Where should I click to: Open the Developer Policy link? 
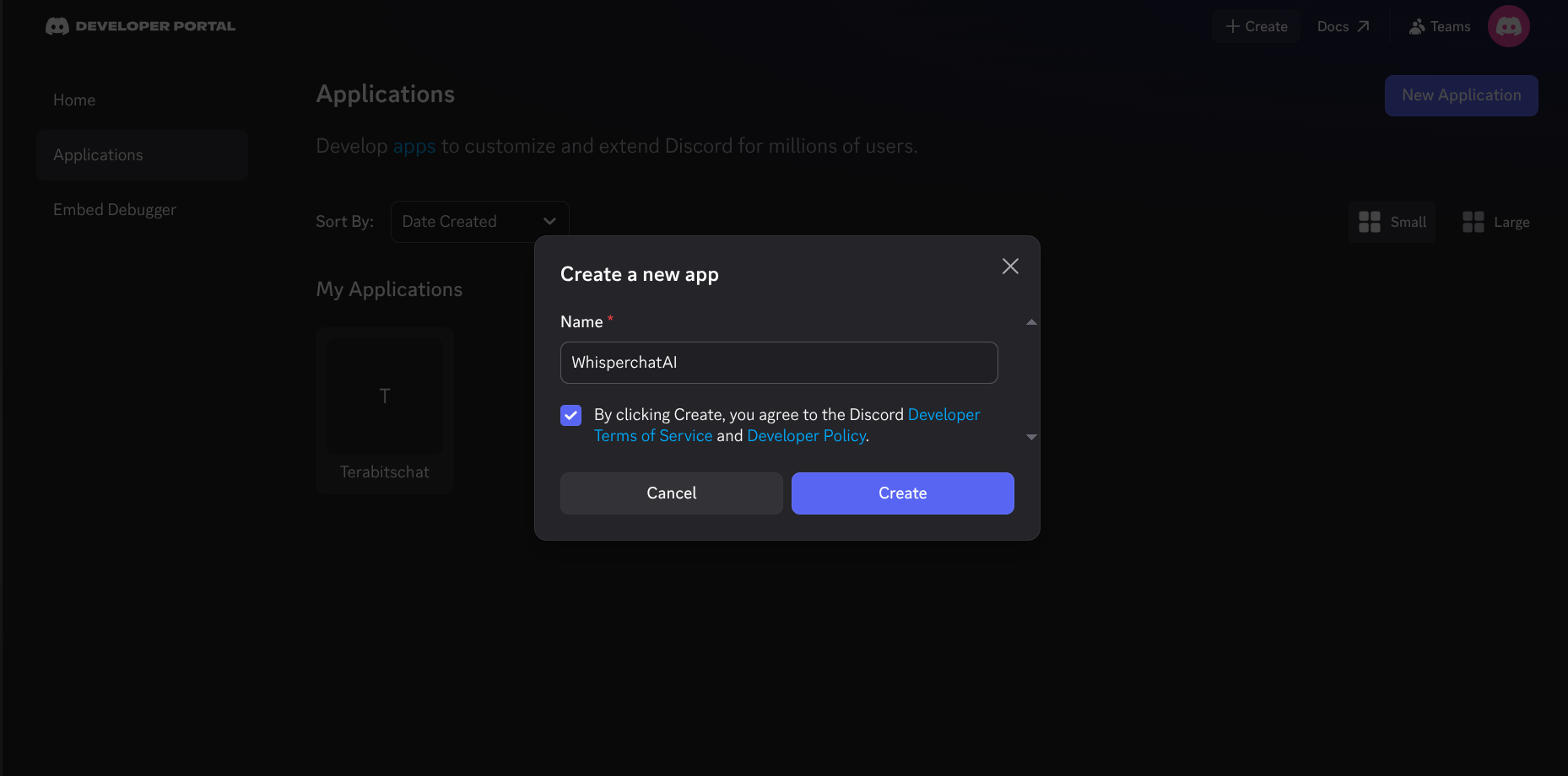tap(807, 436)
